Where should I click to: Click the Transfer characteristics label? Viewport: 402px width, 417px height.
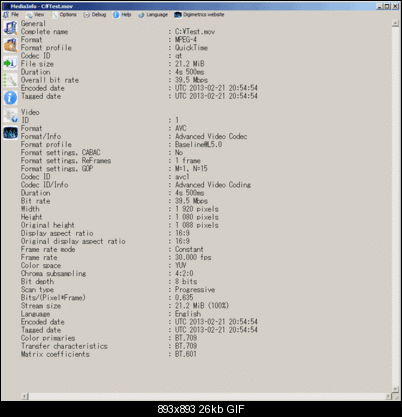[64, 346]
